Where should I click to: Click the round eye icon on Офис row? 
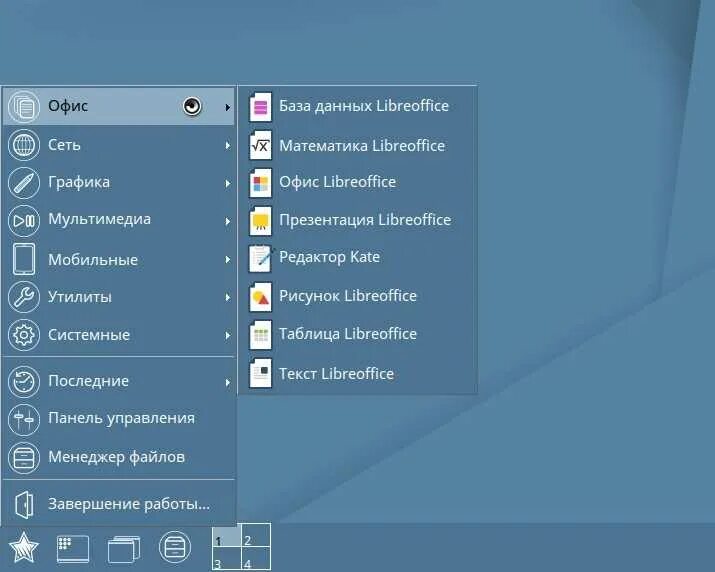pyautogui.click(x=192, y=106)
